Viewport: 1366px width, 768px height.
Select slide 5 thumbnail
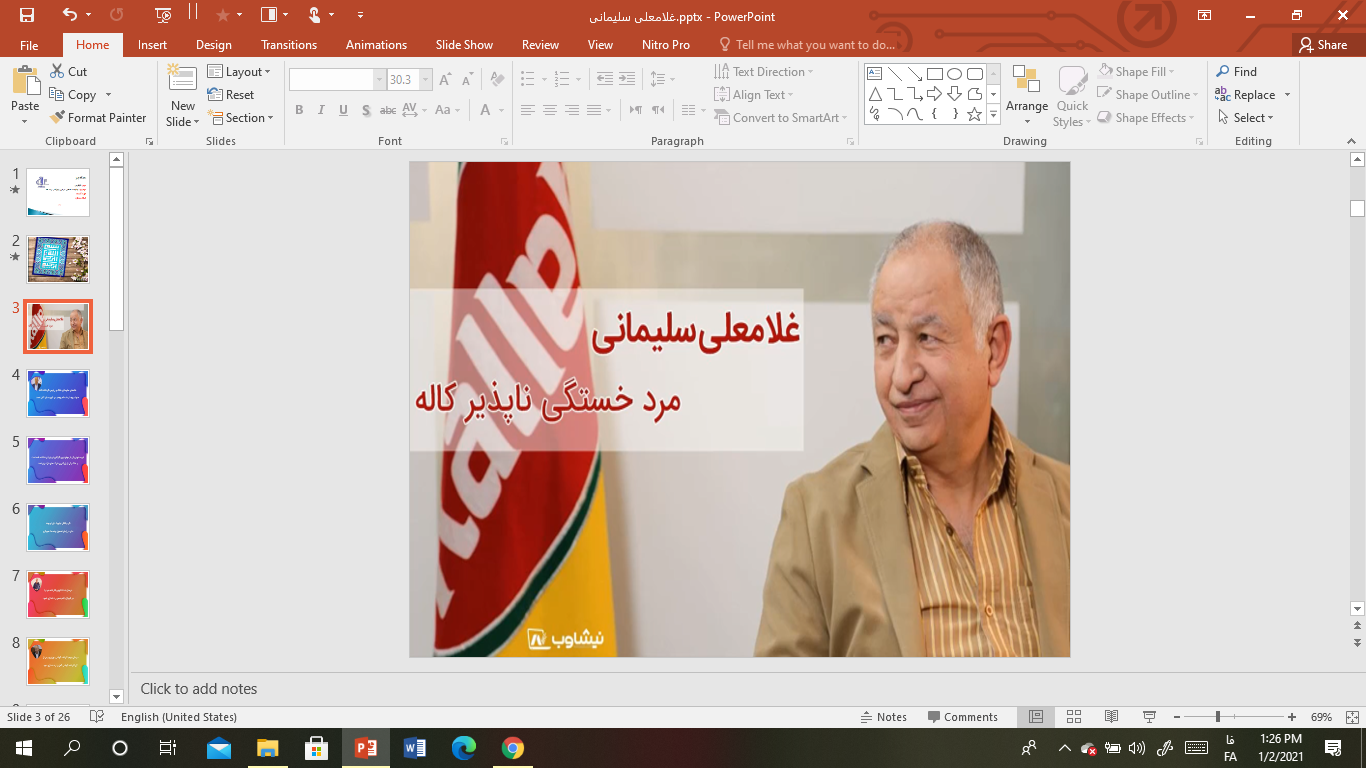pyautogui.click(x=58, y=460)
